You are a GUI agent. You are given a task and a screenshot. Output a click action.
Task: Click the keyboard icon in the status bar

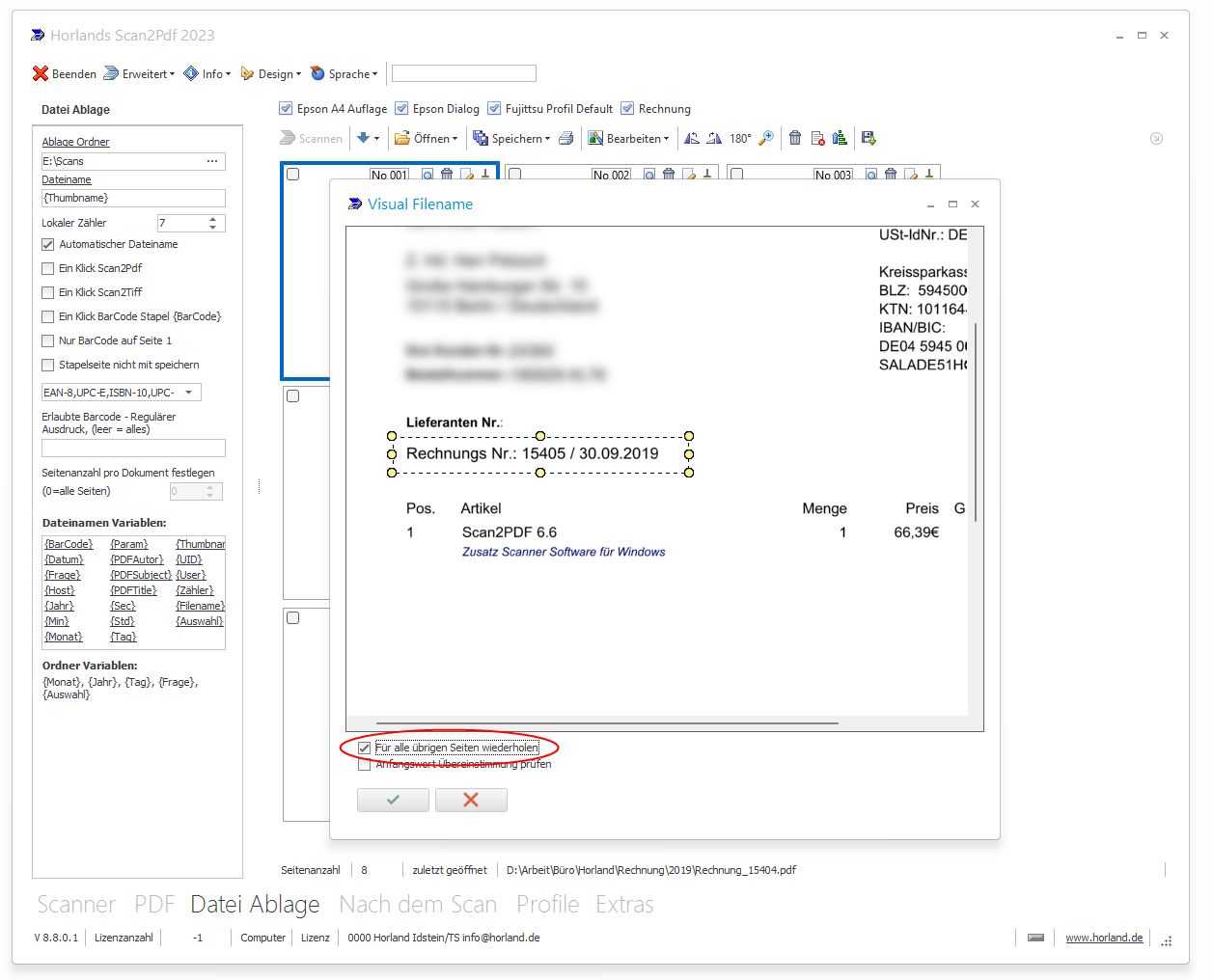point(1035,938)
